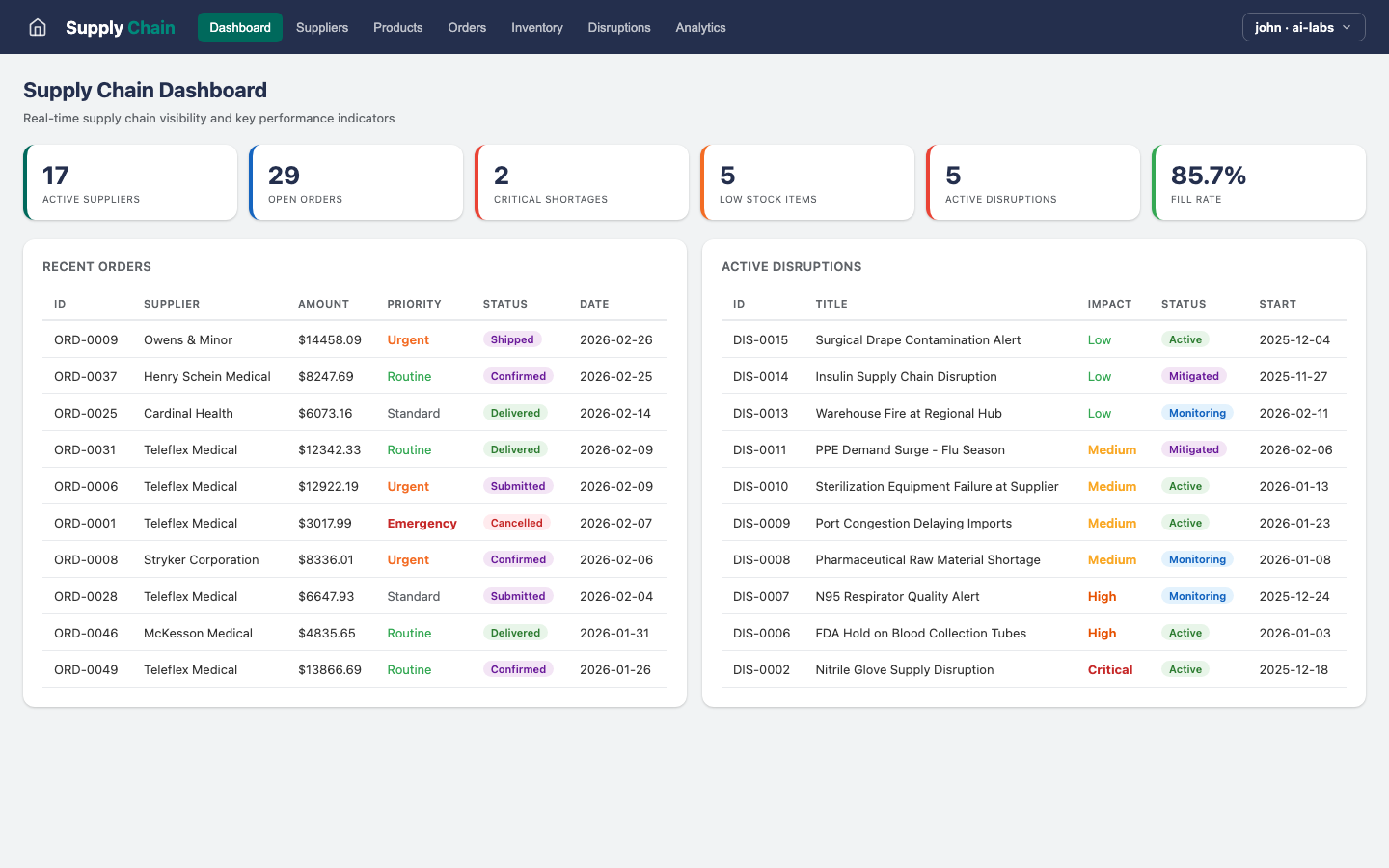The image size is (1389, 868).
Task: Click the Supply Chain logo
Action: [x=120, y=27]
